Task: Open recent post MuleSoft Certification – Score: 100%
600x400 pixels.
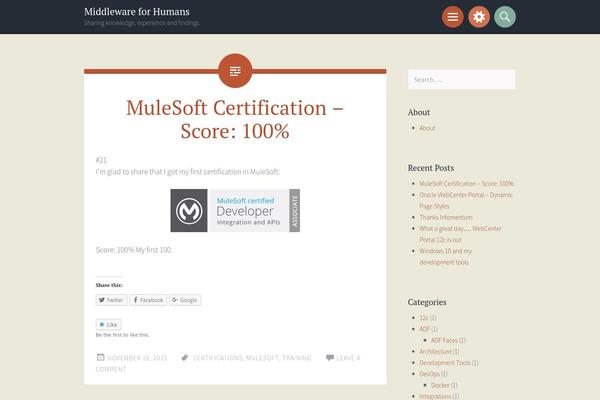Action: [466, 183]
